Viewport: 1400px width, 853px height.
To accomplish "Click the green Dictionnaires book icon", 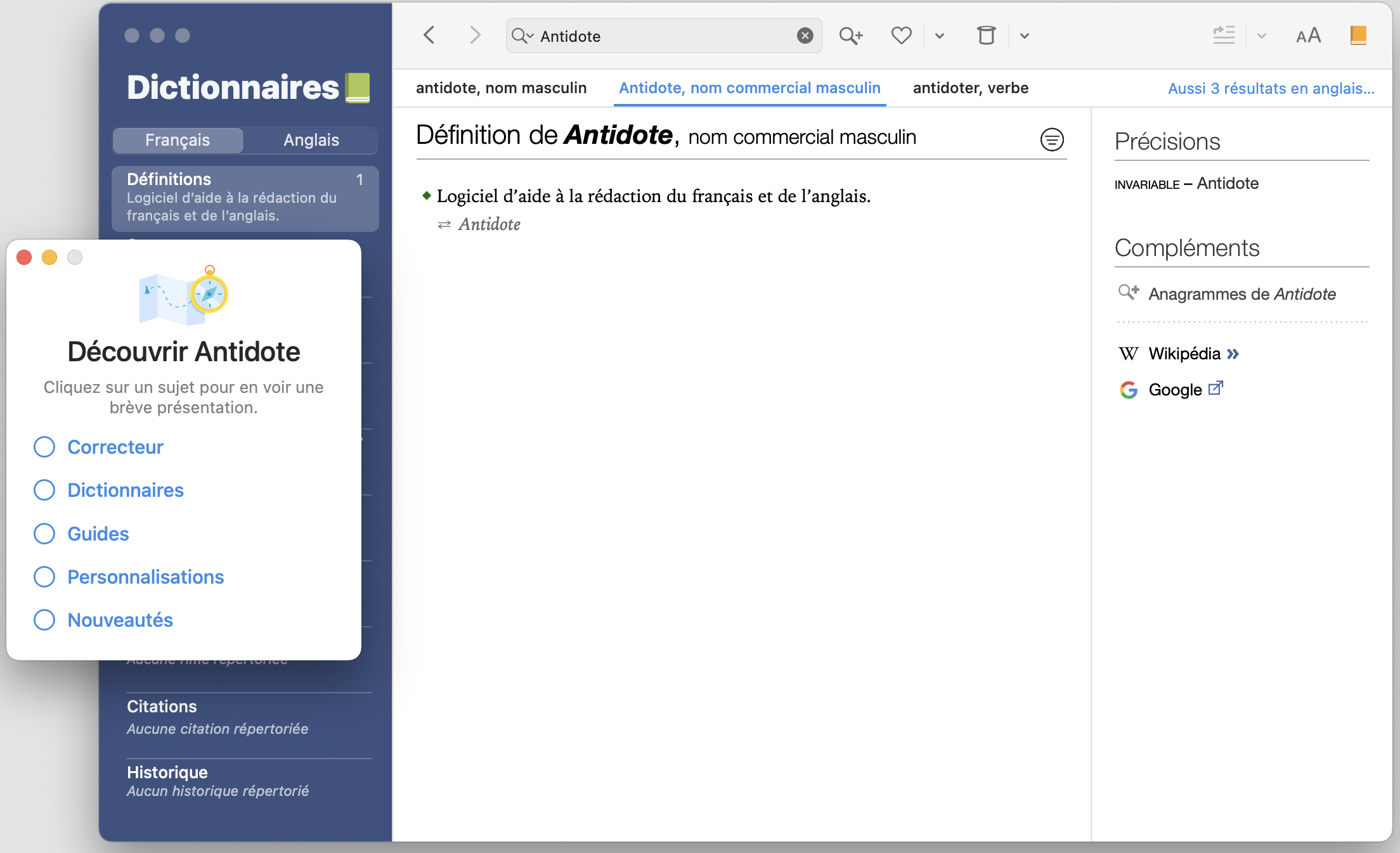I will click(358, 87).
